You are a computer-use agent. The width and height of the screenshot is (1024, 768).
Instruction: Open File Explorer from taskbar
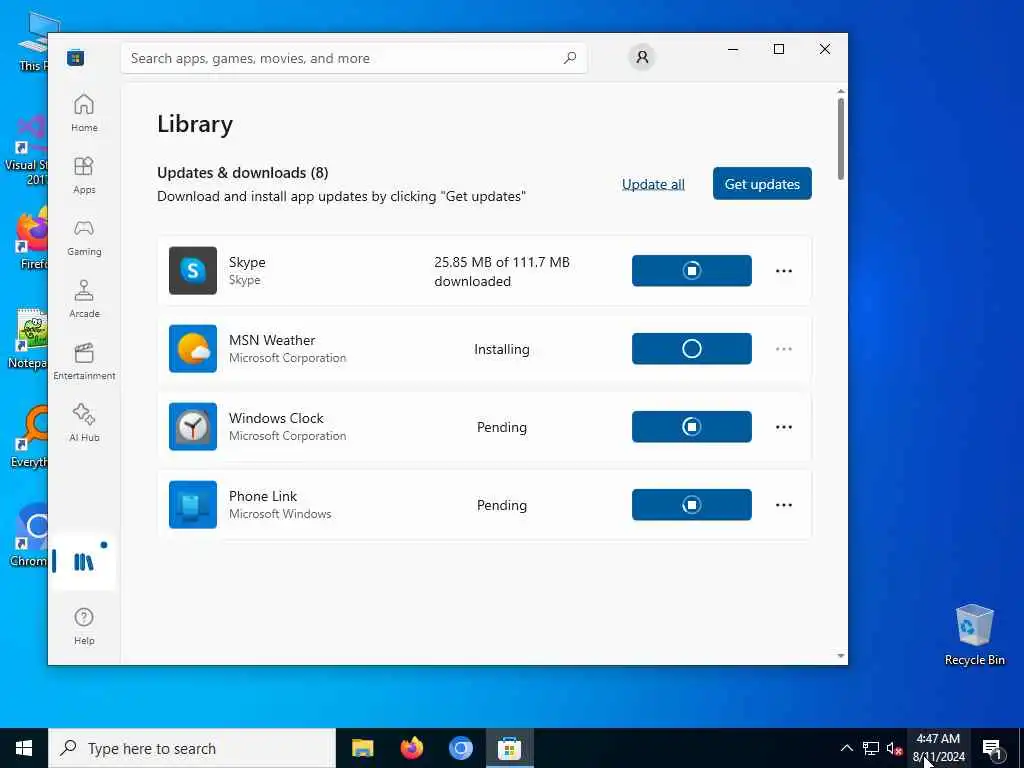(x=362, y=748)
